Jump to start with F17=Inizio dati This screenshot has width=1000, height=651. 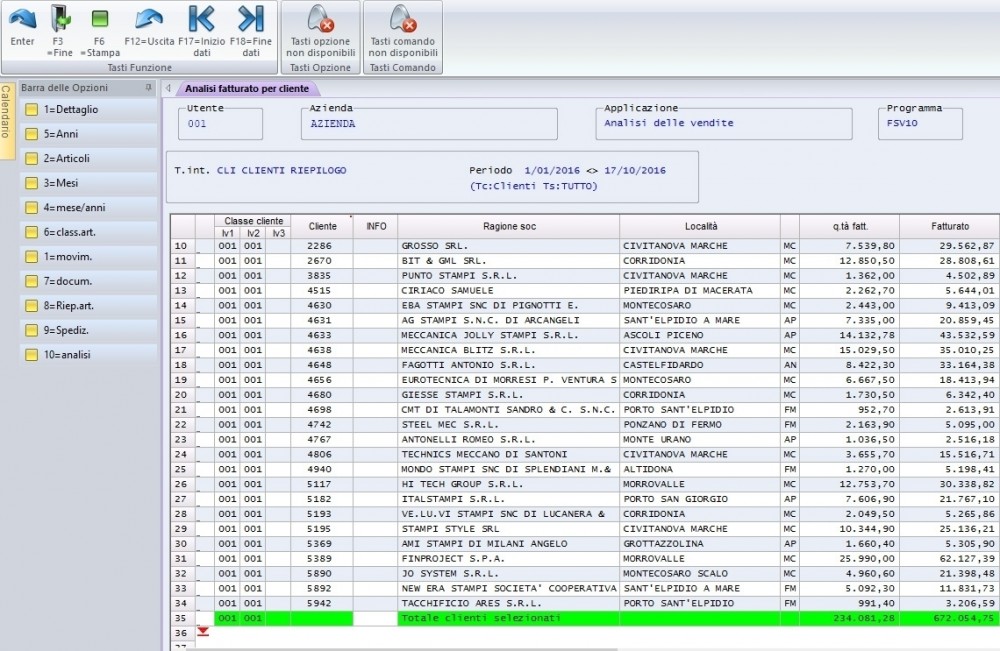(201, 19)
